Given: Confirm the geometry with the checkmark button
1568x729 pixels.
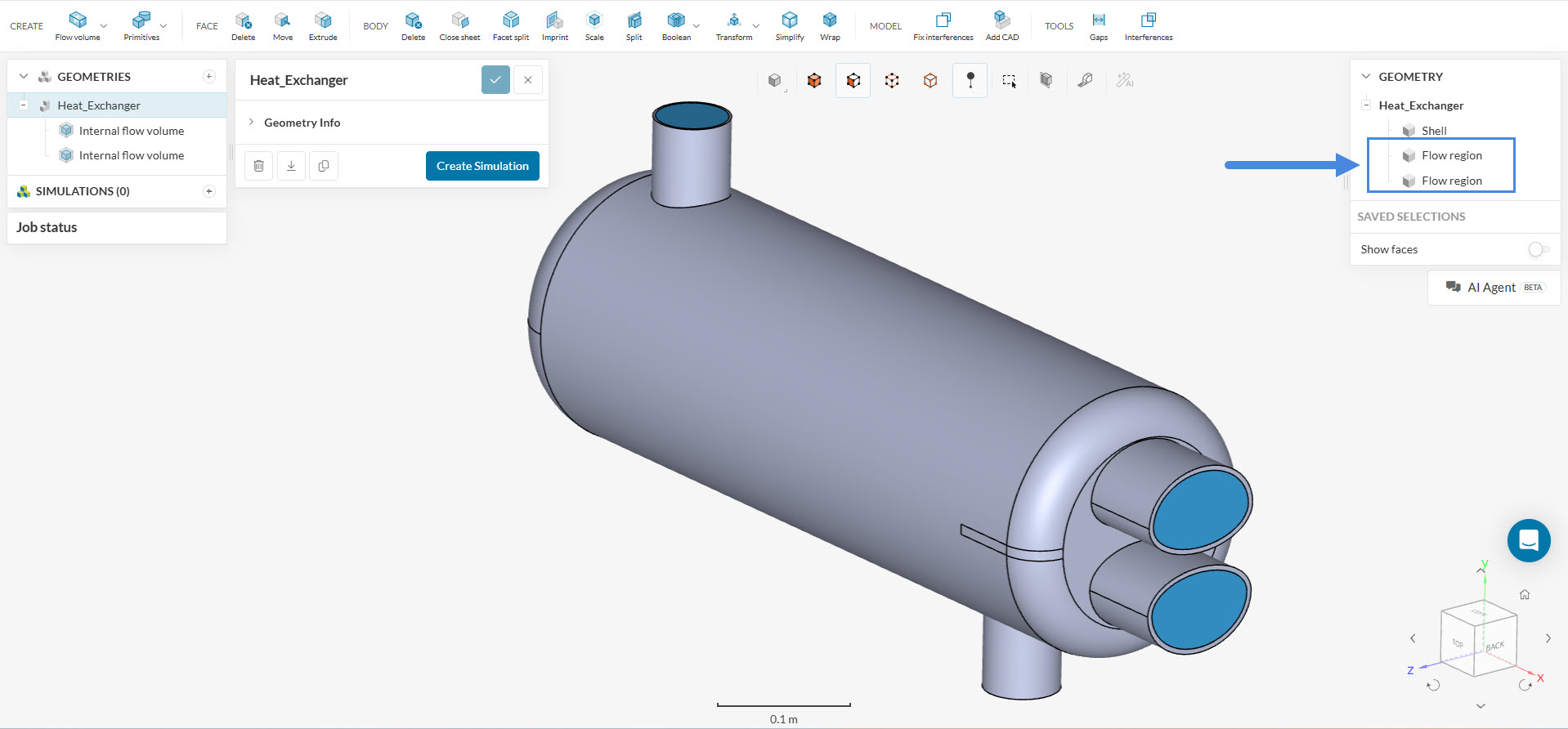Looking at the screenshot, I should tap(495, 80).
